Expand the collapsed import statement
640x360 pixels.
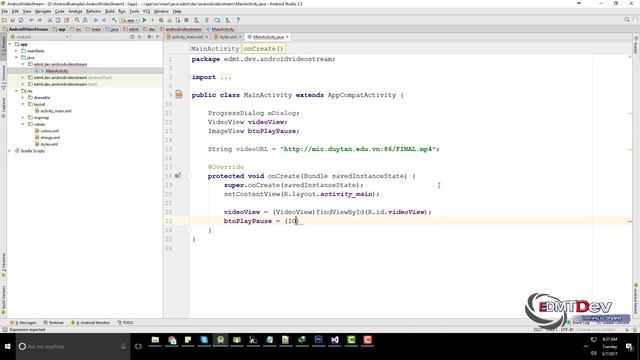pyautogui.click(x=225, y=77)
